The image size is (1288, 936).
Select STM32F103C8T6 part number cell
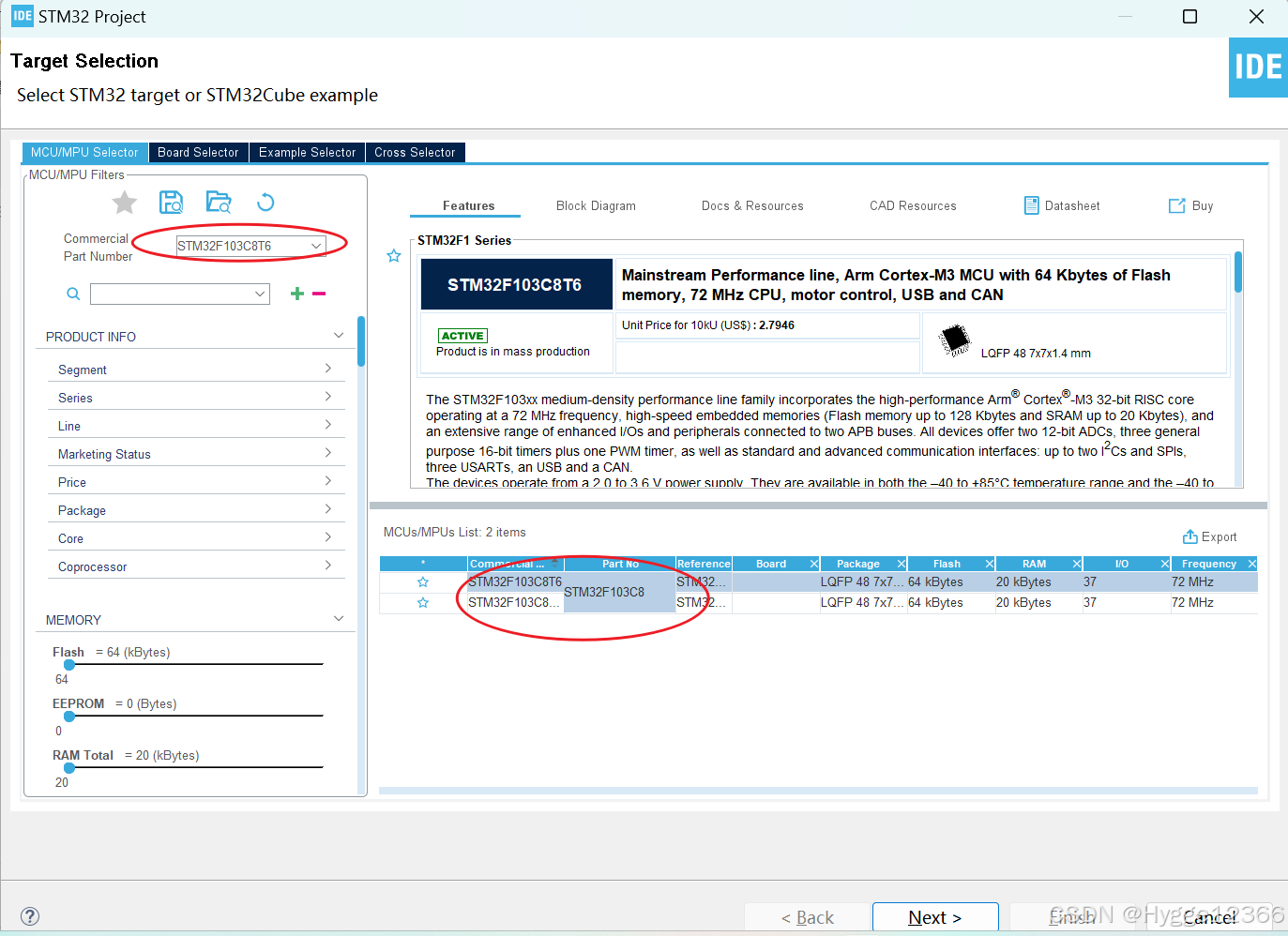pyautogui.click(x=515, y=582)
